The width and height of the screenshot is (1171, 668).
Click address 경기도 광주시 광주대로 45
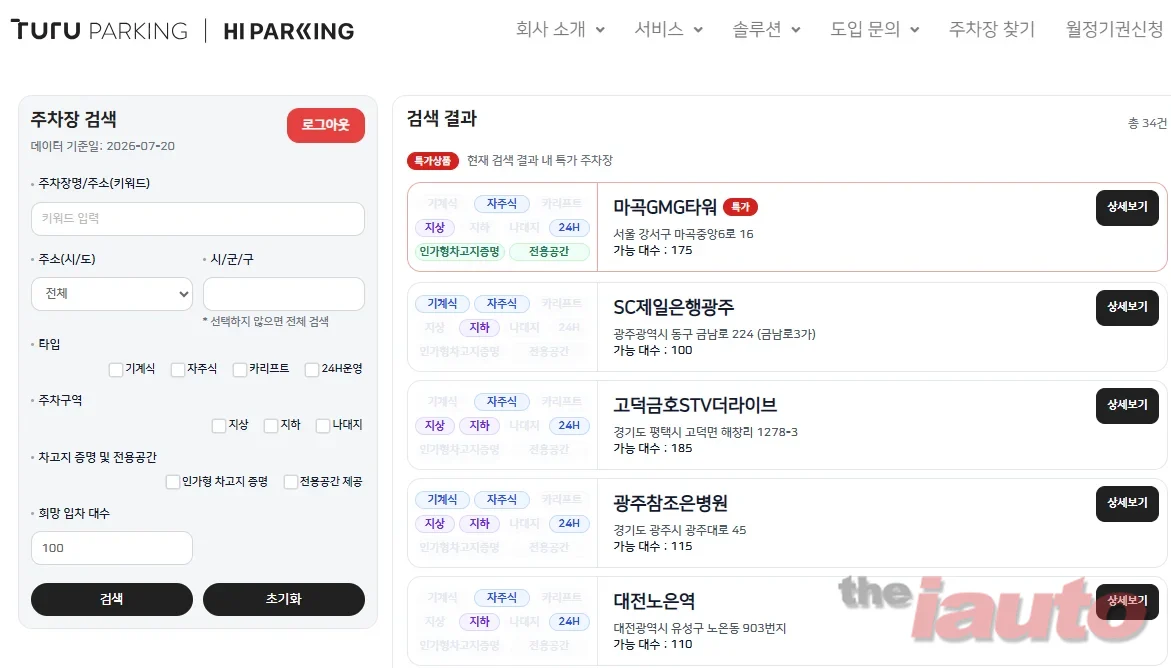(x=680, y=530)
